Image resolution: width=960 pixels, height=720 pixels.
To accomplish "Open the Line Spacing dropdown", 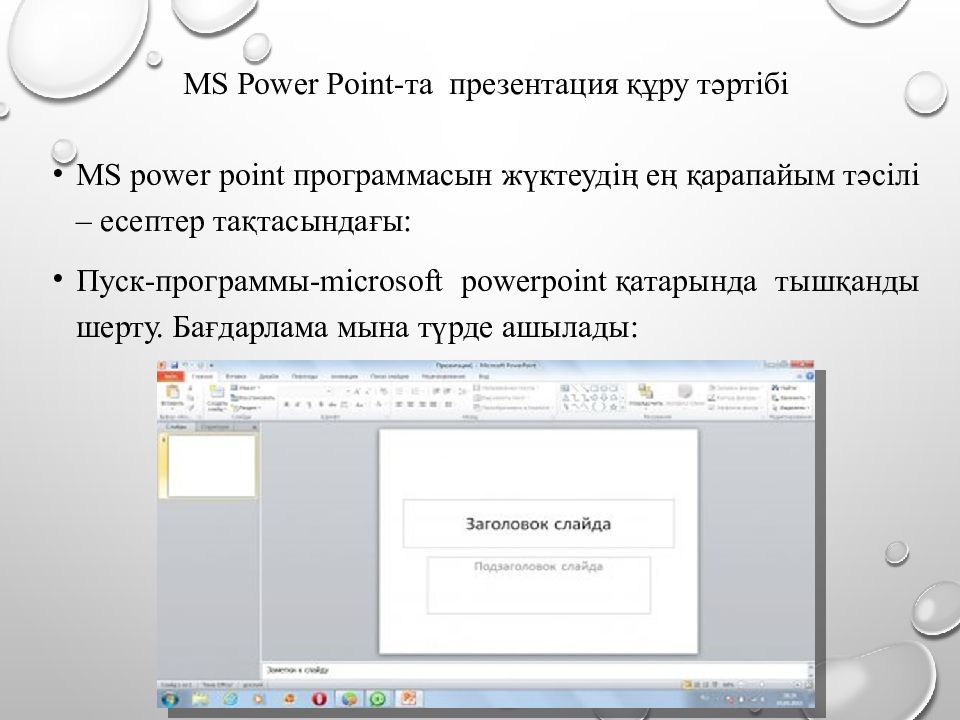I will pyautogui.click(x=462, y=392).
